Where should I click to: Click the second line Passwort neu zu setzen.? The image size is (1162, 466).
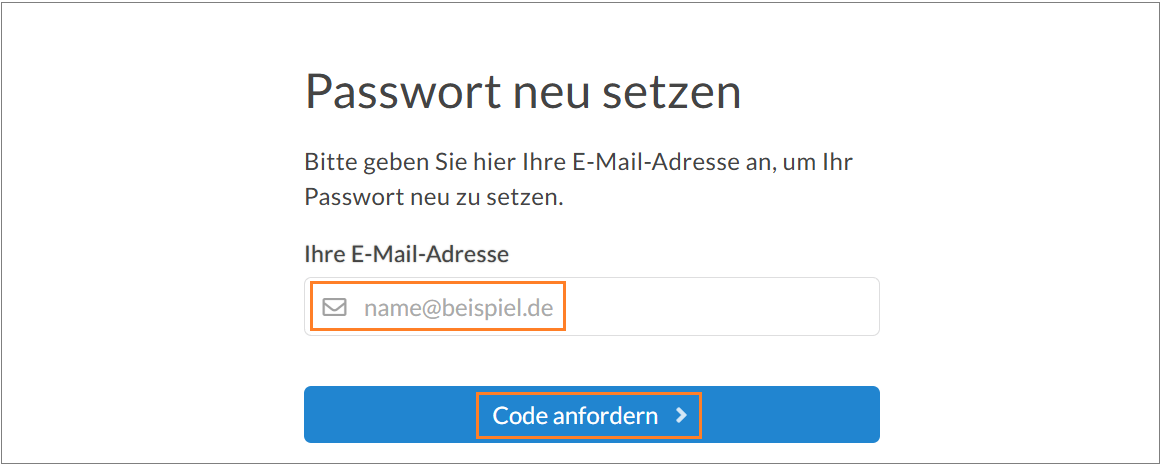(434, 199)
